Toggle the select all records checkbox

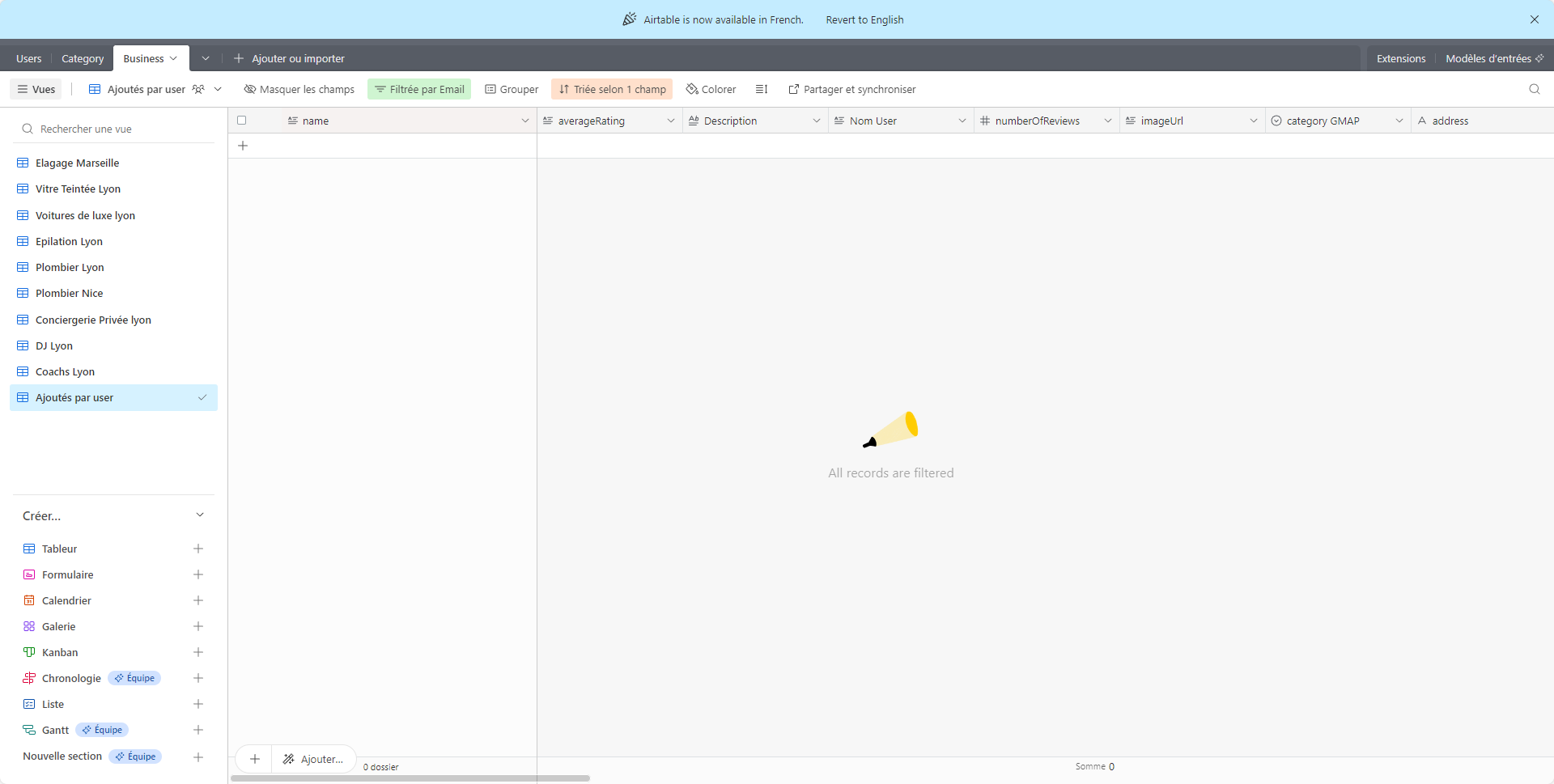[x=241, y=121]
